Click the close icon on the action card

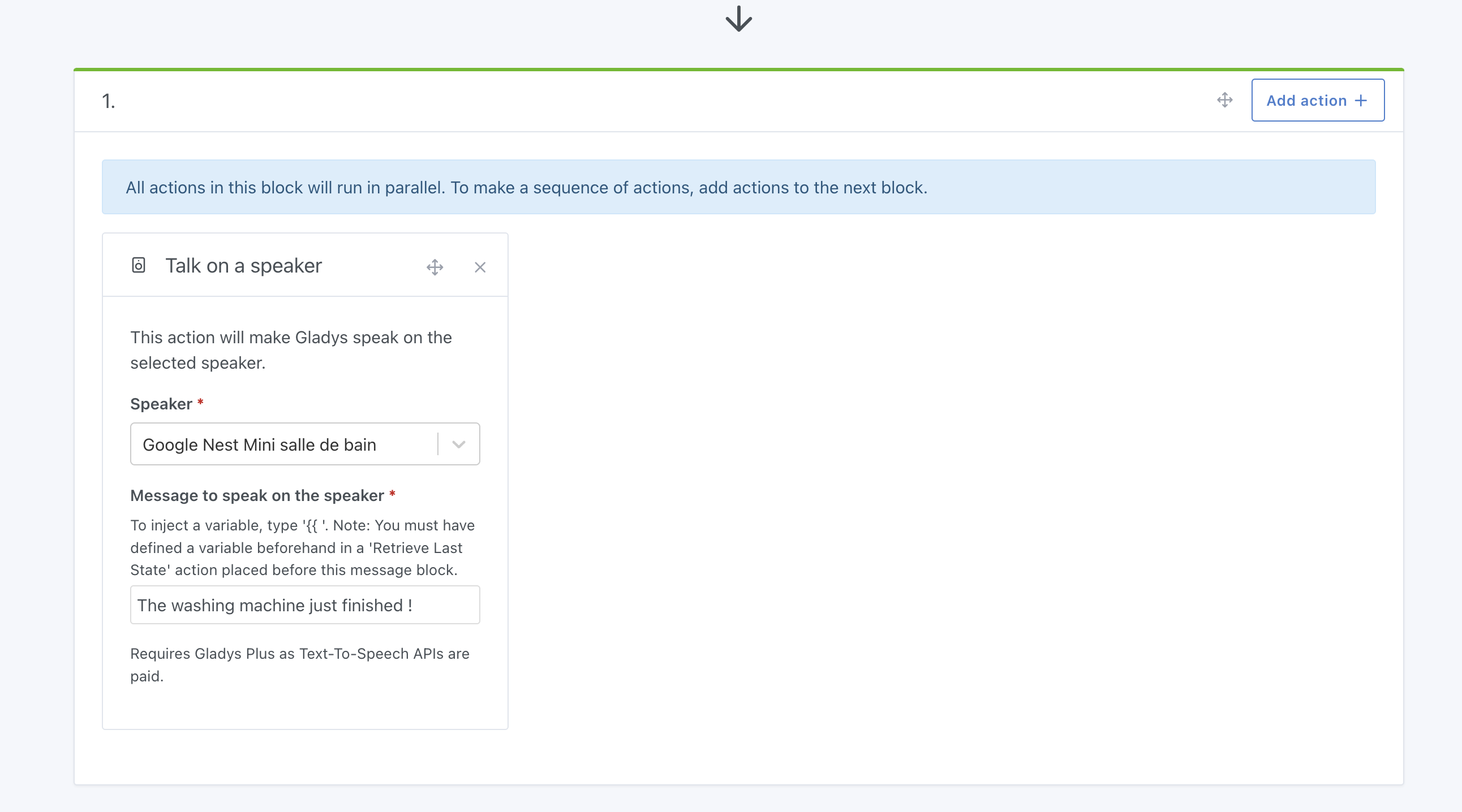coord(480,267)
